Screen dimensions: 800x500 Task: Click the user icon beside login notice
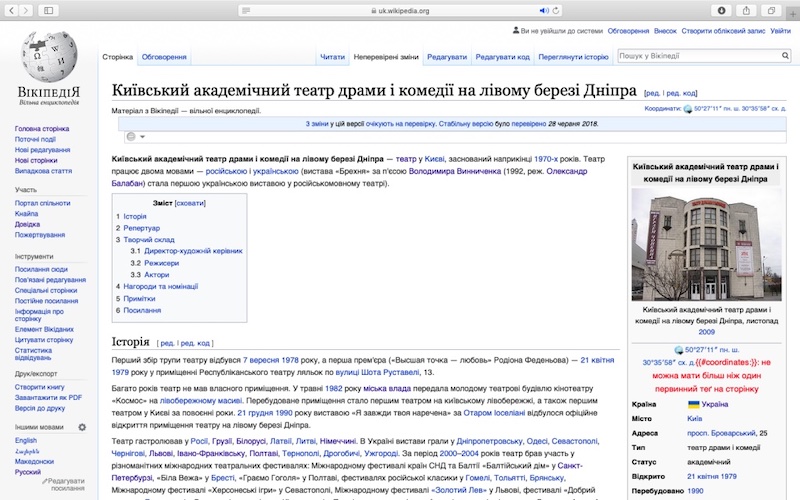click(x=516, y=31)
